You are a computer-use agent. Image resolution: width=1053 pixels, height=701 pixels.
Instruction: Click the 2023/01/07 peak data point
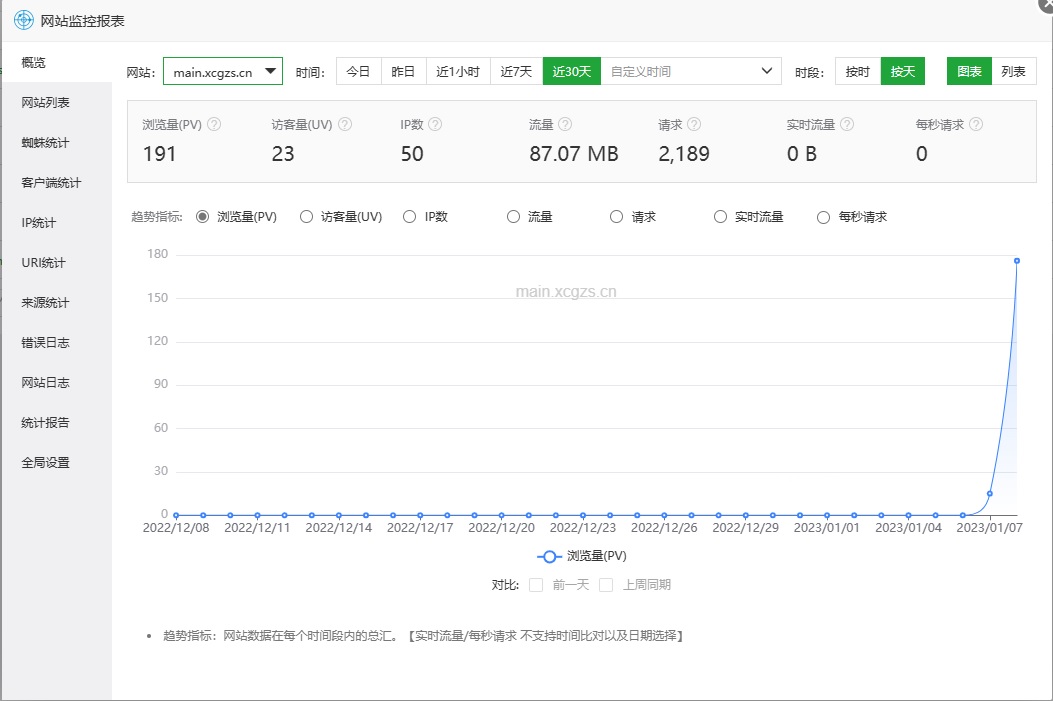click(1017, 261)
